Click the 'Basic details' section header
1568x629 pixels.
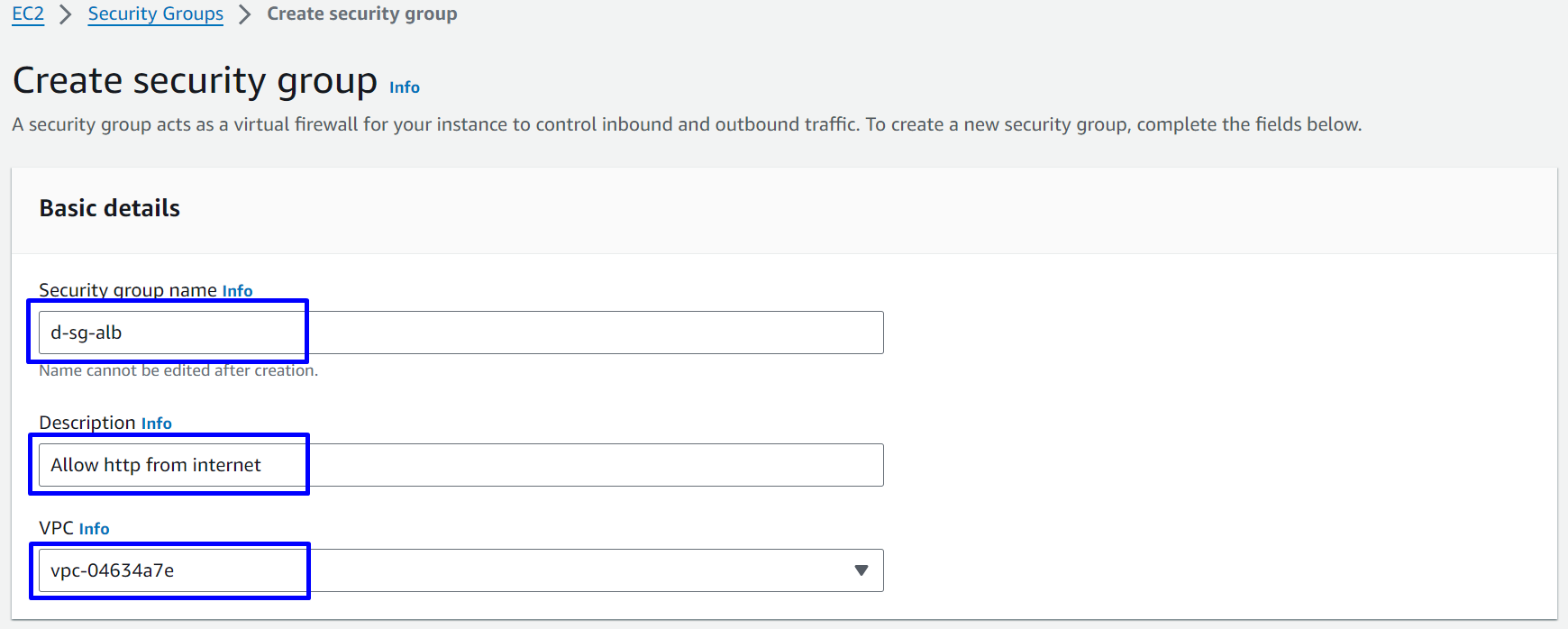[x=110, y=208]
